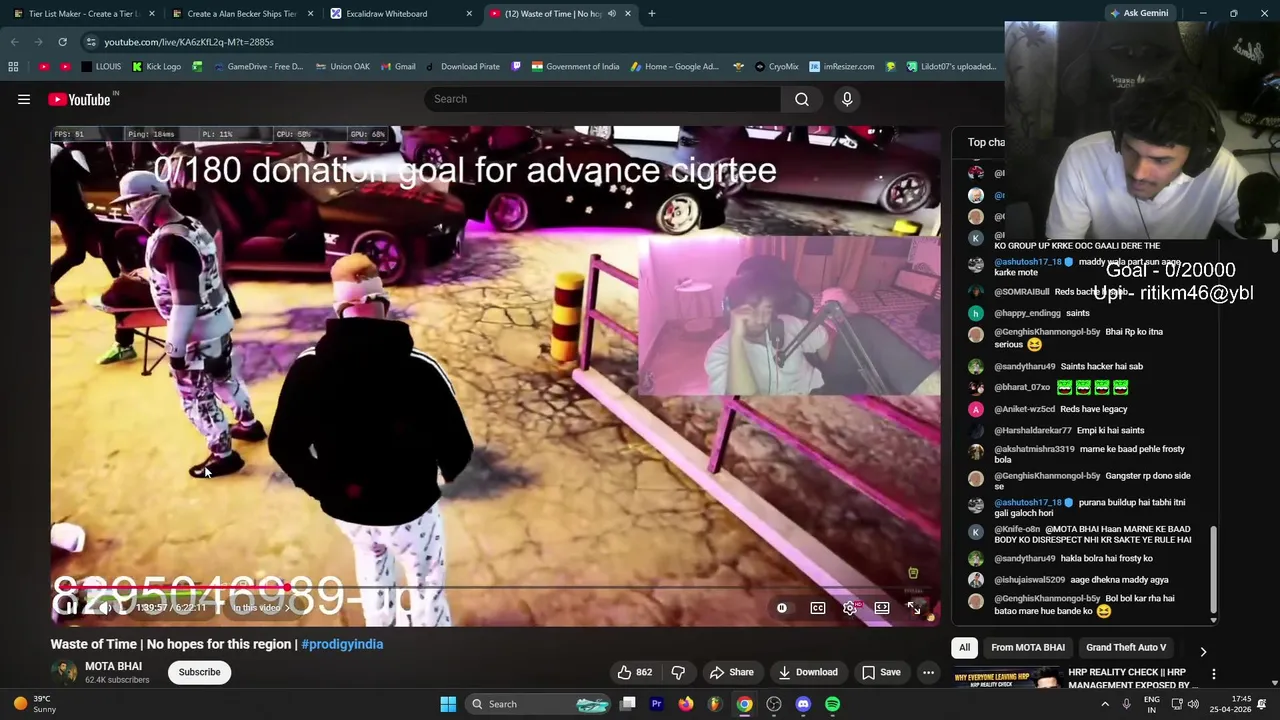
Task: Save video to playlist
Action: (x=881, y=672)
